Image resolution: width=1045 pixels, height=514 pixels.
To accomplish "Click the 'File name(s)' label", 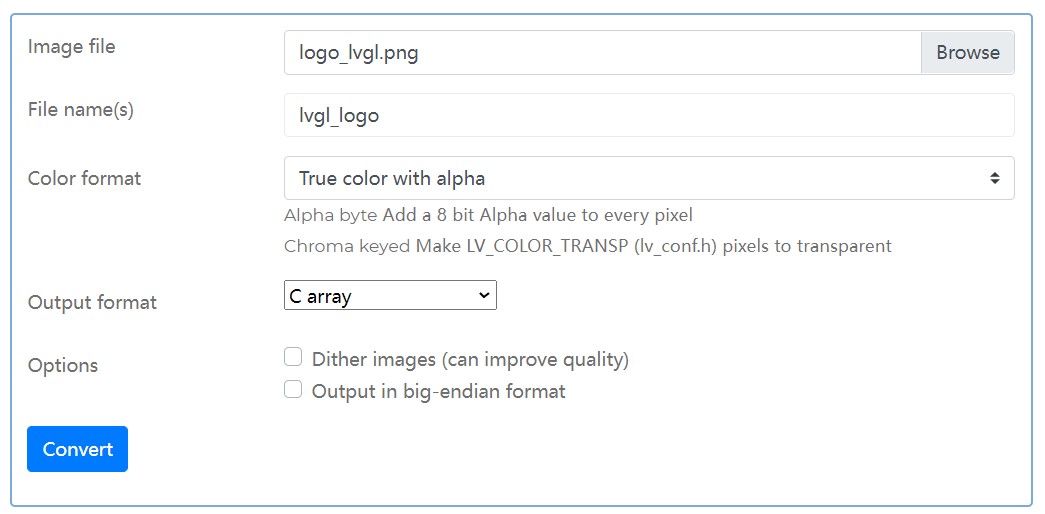I will pyautogui.click(x=81, y=110).
